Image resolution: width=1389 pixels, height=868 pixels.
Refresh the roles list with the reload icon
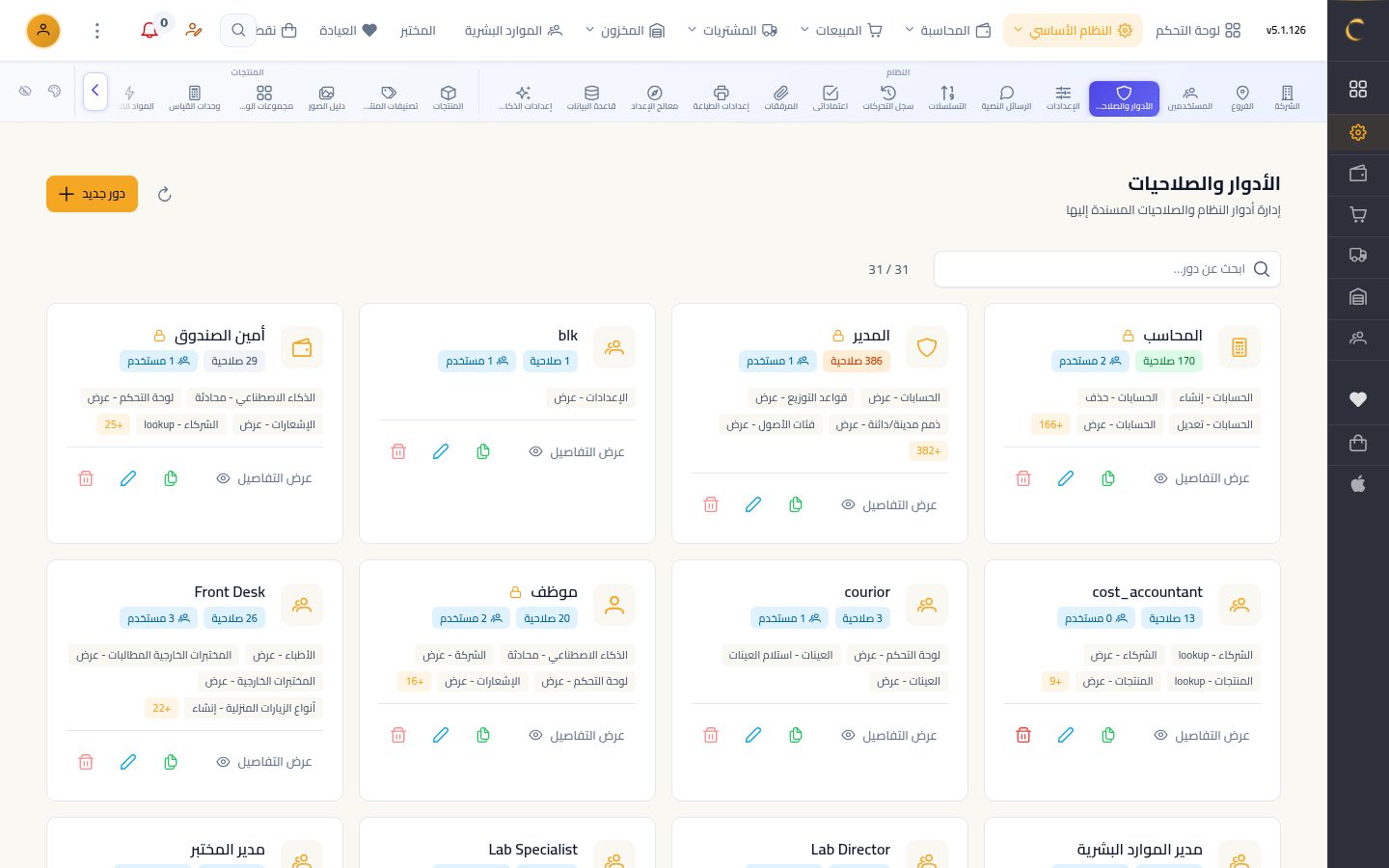click(165, 194)
